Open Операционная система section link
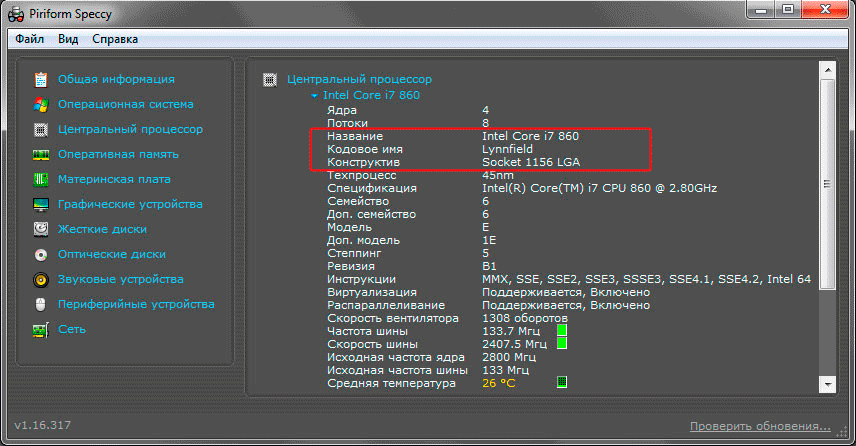The width and height of the screenshot is (856, 446). tap(126, 104)
